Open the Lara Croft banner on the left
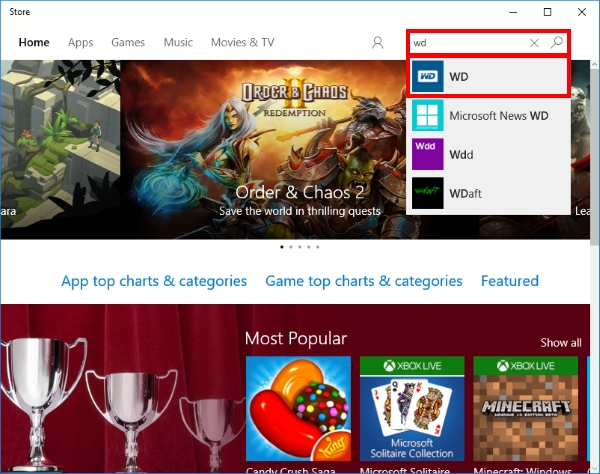The width and height of the screenshot is (600, 474). click(x=60, y=149)
